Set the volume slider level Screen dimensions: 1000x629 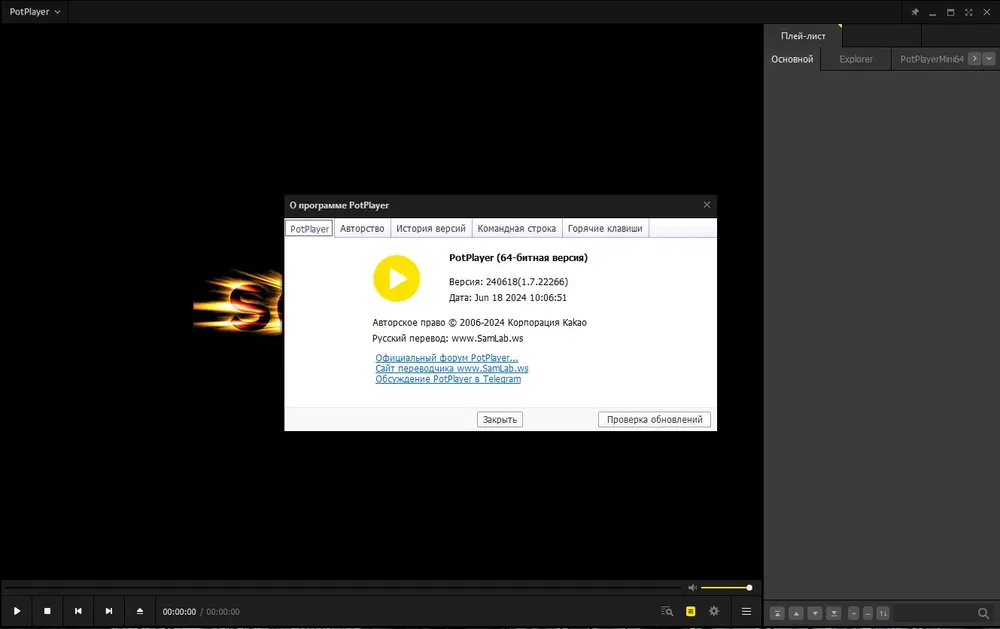pyautogui.click(x=726, y=588)
